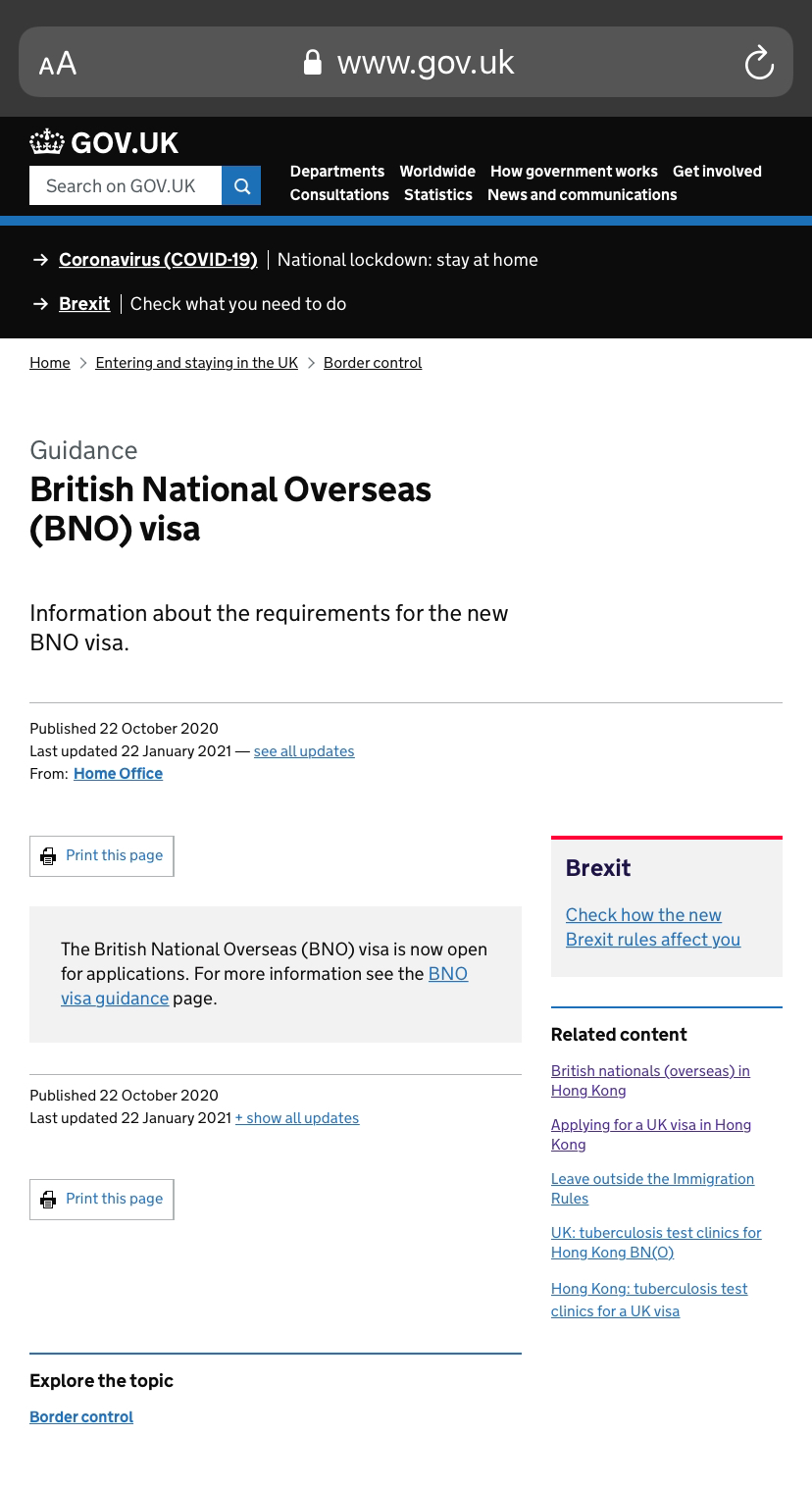Open How government works
812x1487 pixels.
(574, 172)
